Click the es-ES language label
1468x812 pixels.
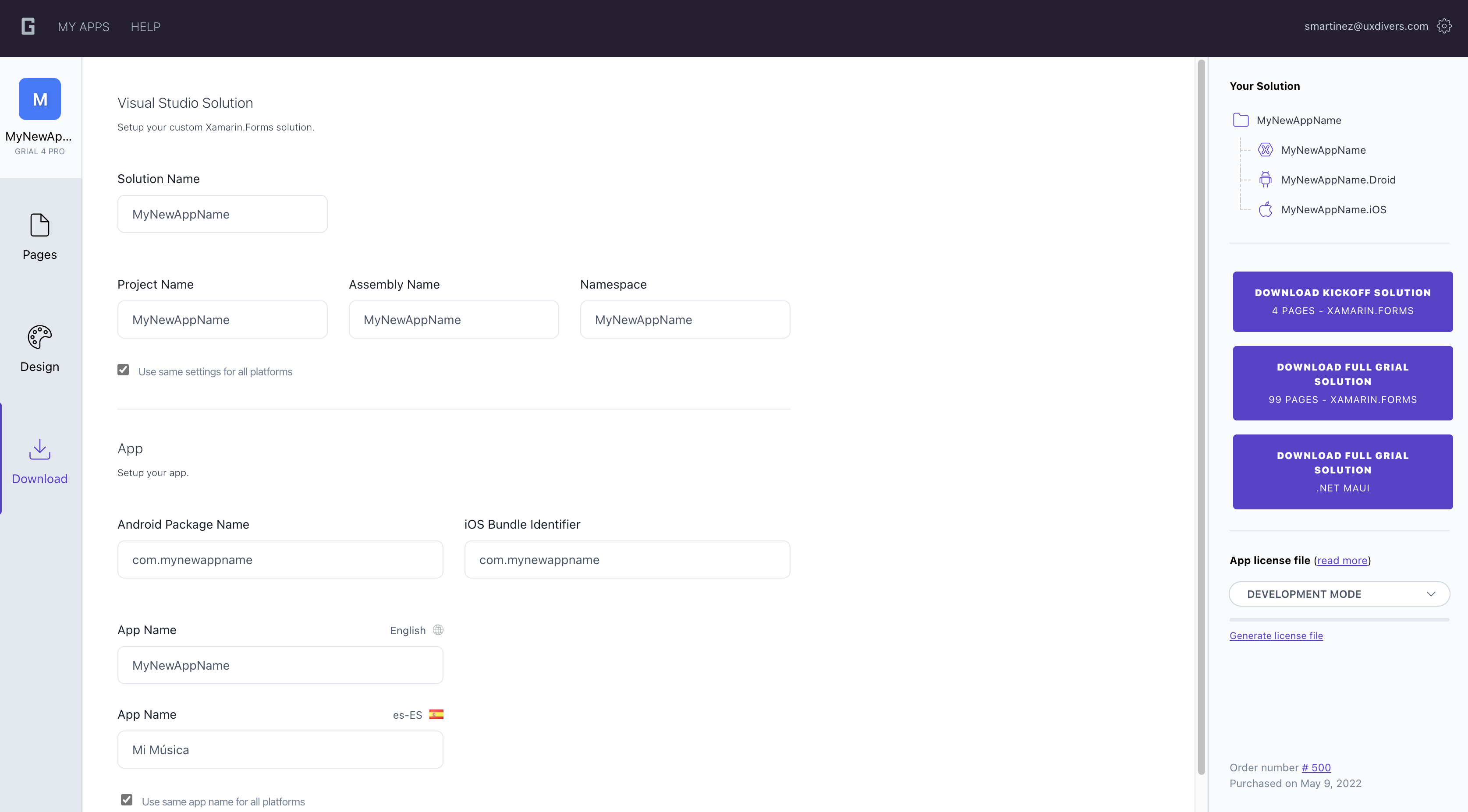click(x=408, y=715)
